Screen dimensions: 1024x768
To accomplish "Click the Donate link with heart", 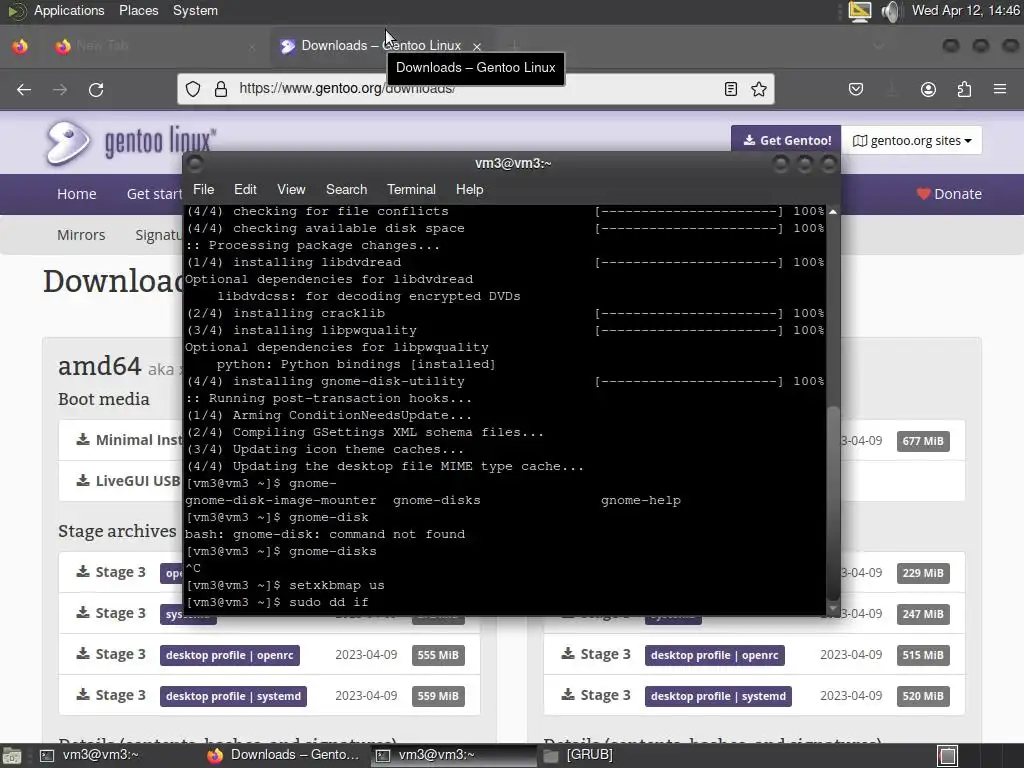I will pos(949,194).
